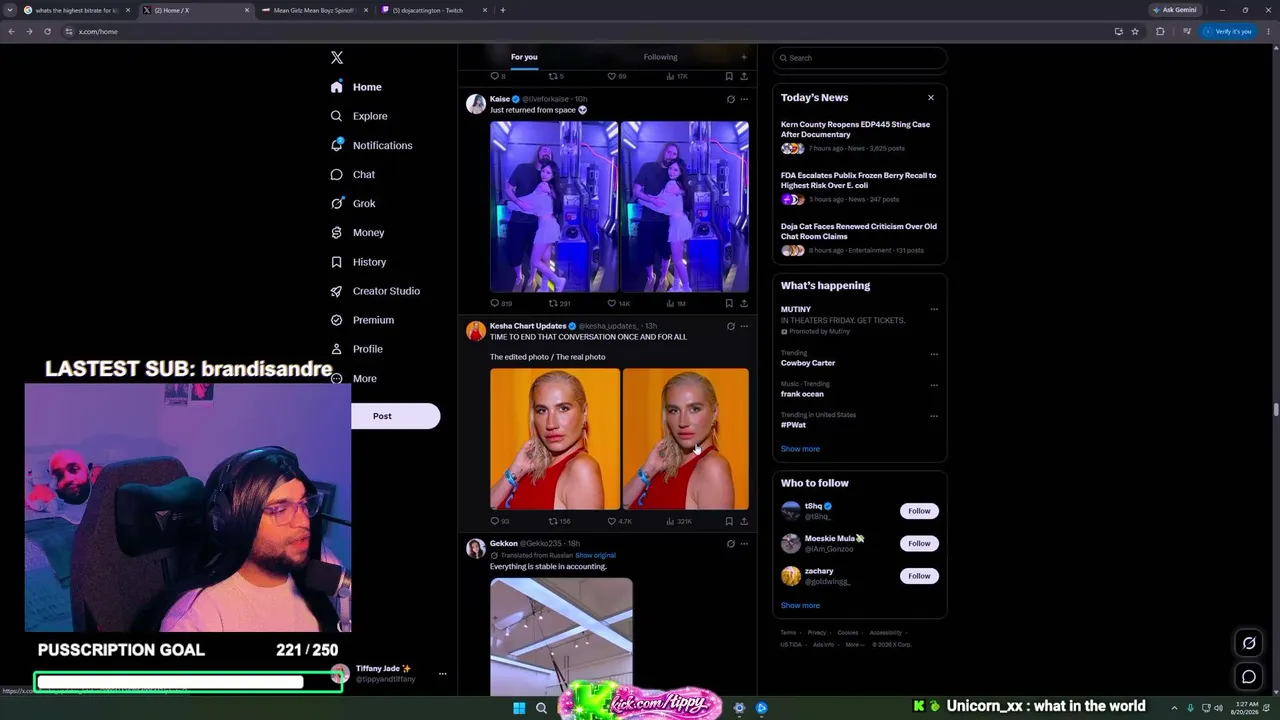The height and width of the screenshot is (720, 1280).
Task: Open the edited Kesha photo on the left
Action: (x=555, y=439)
